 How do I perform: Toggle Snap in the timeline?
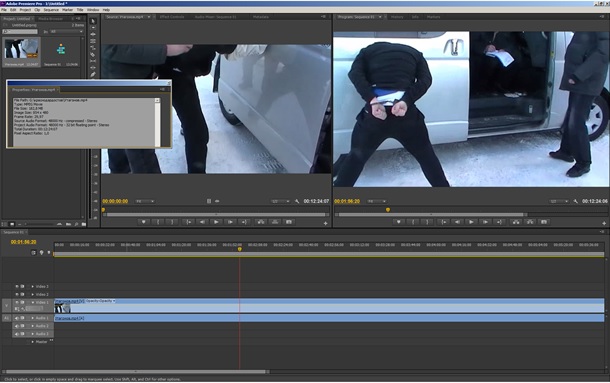click(33, 253)
